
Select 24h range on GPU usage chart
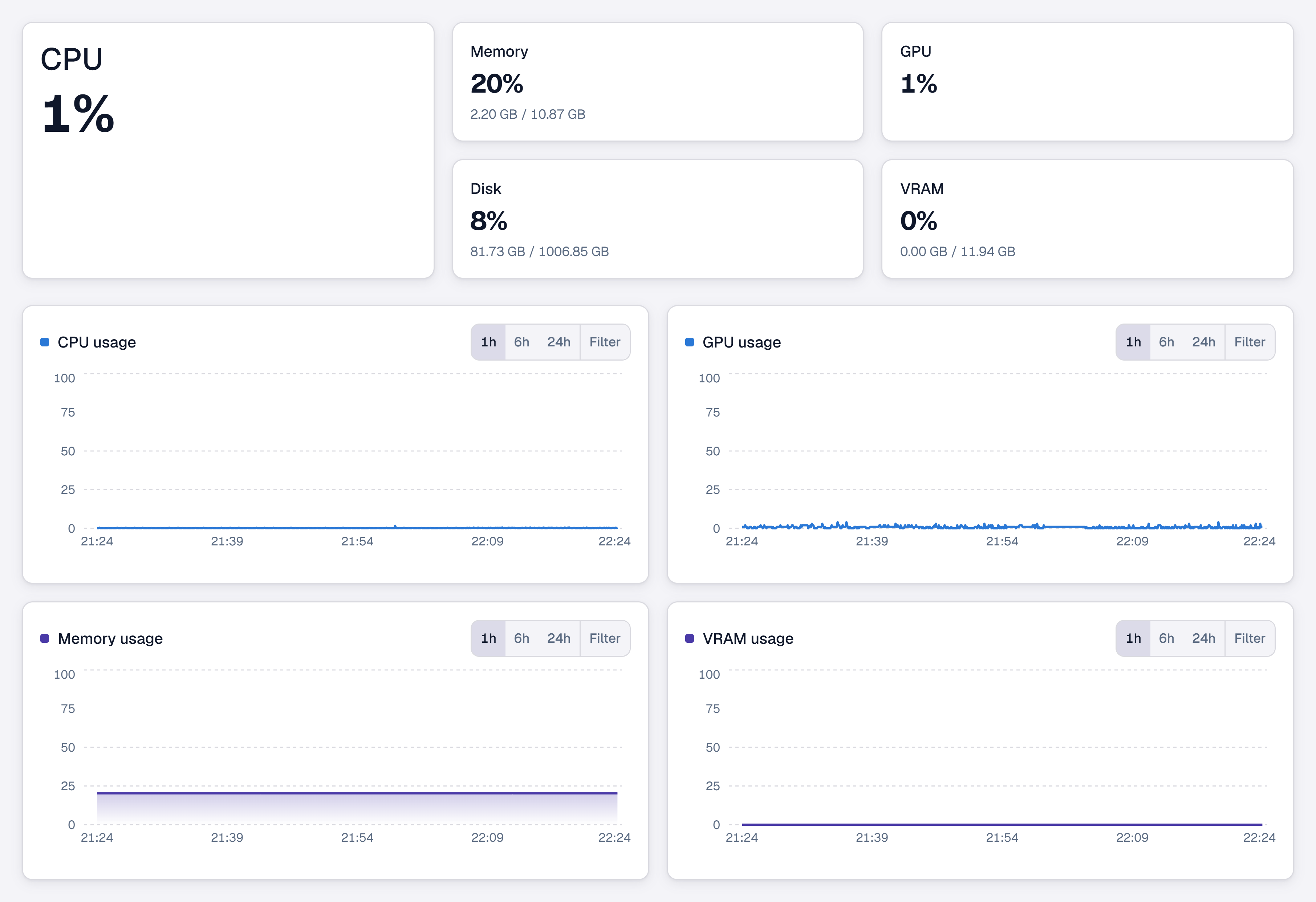1203,342
